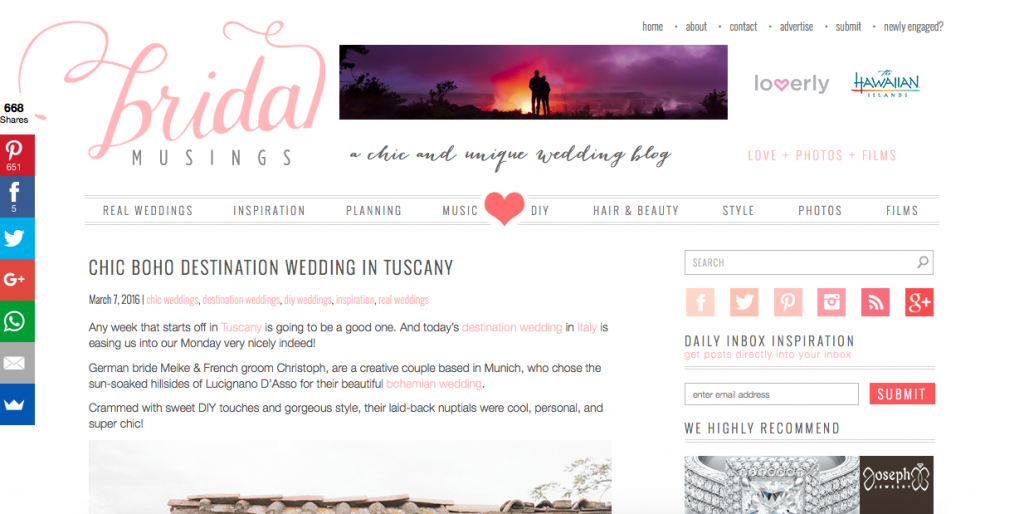Open the sidebar Google Plus icon
Image resolution: width=1024 pixels, height=514 pixels.
(919, 302)
